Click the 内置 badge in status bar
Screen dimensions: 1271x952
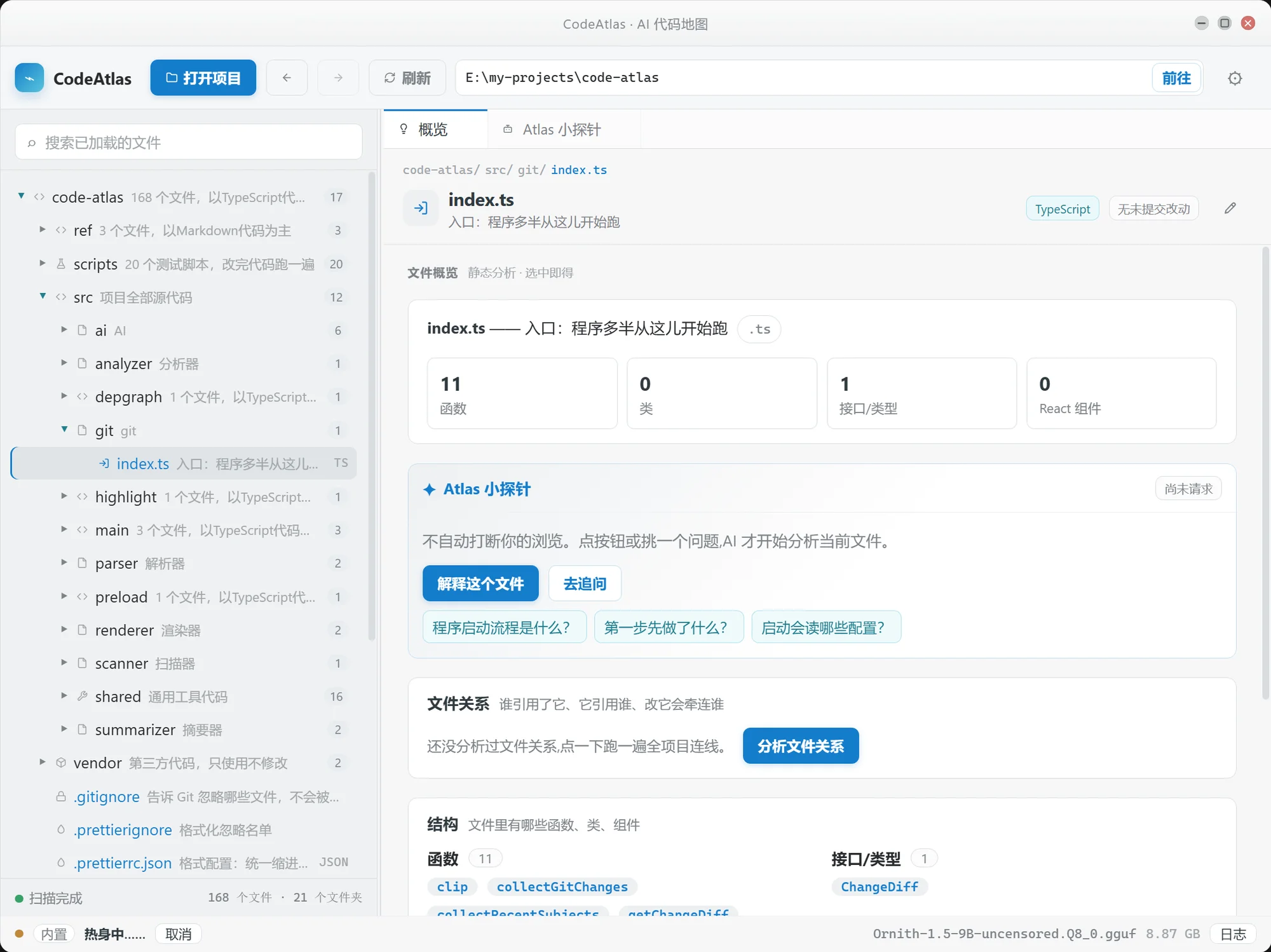[54, 934]
